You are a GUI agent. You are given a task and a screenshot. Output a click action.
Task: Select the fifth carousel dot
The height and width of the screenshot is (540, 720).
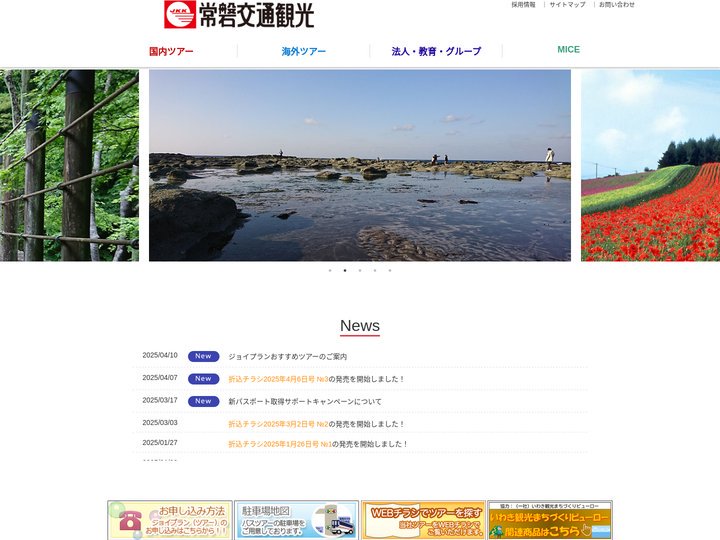(x=390, y=270)
